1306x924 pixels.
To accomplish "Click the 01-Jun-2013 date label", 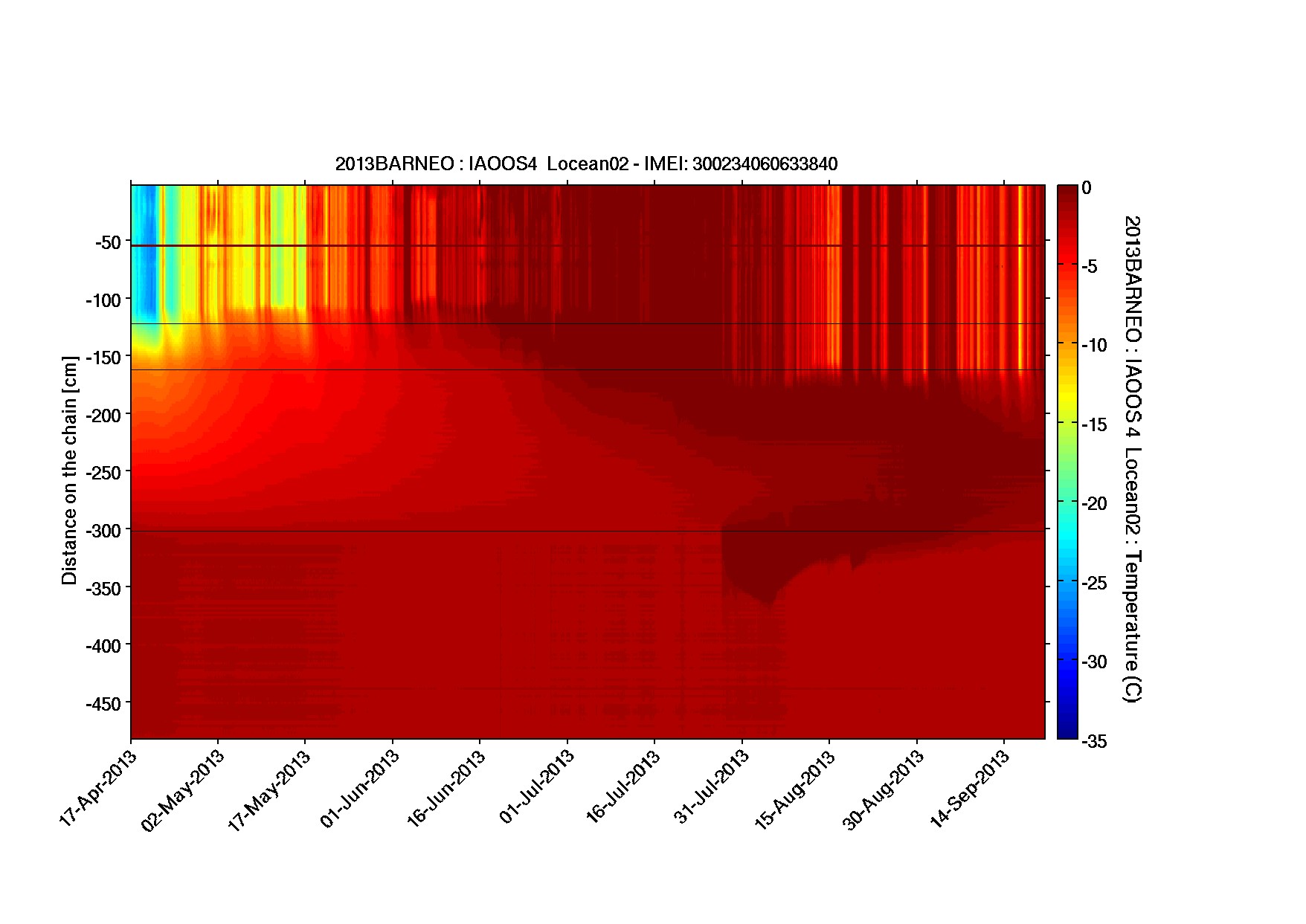I will pyautogui.click(x=361, y=789).
